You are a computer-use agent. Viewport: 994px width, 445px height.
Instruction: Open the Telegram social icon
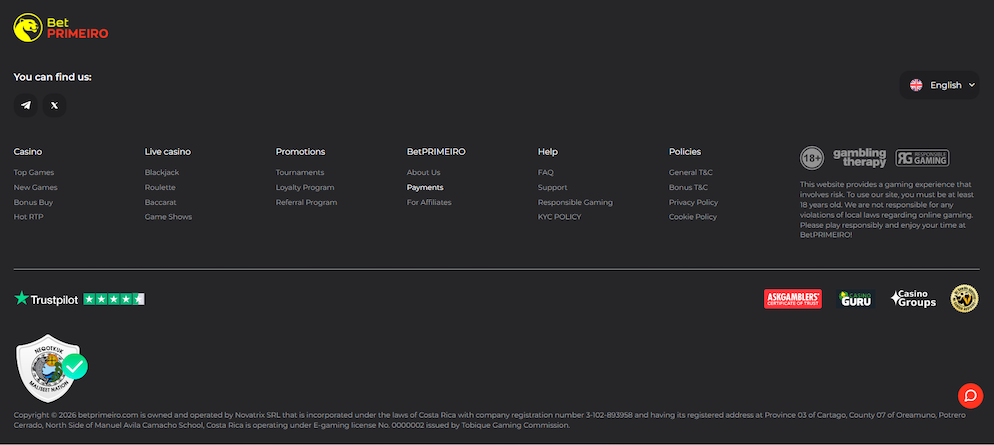point(26,105)
